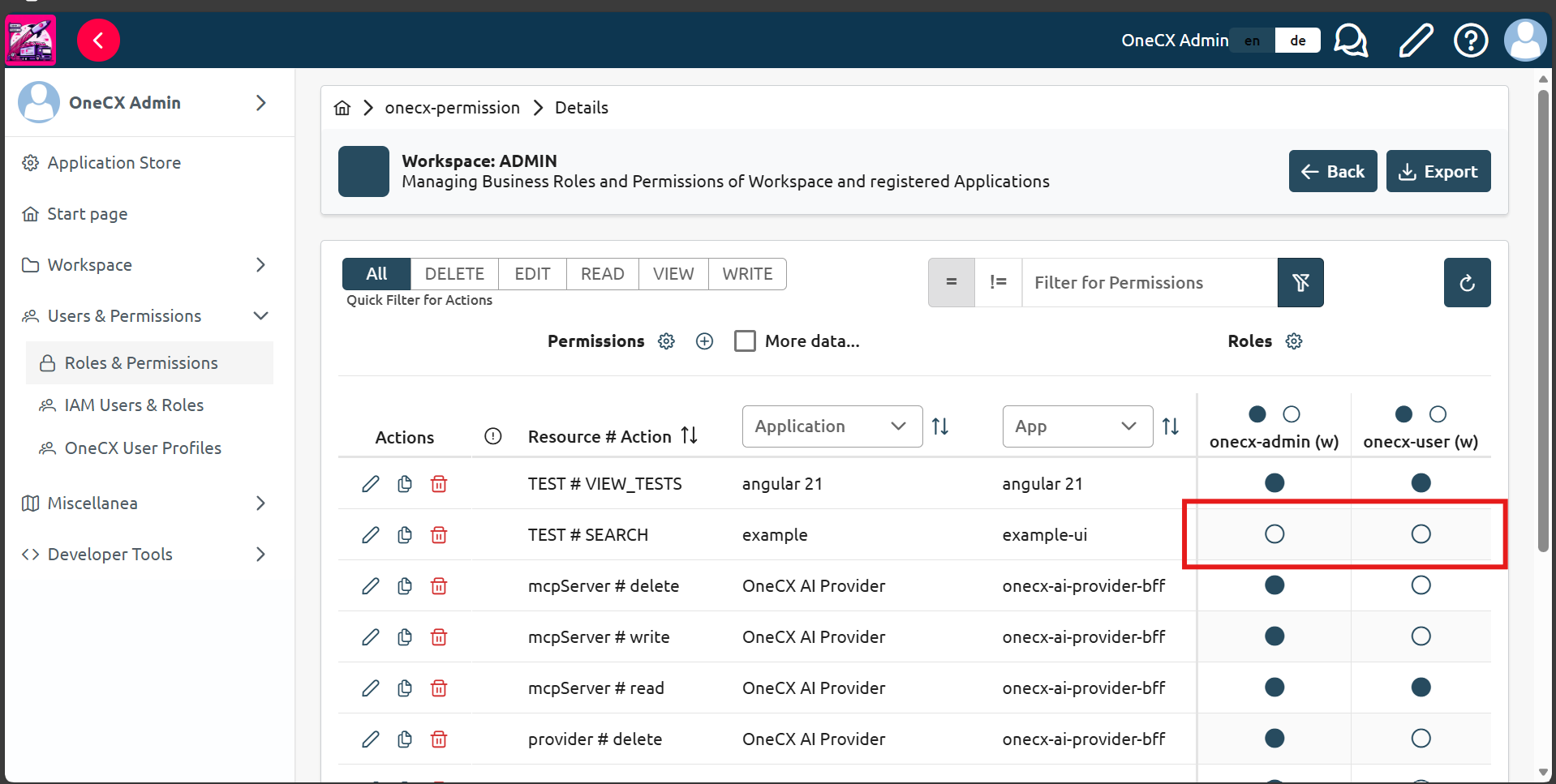Open IAM Users & Roles menu item
Viewport: 1556px width, 784px height.
point(134,405)
